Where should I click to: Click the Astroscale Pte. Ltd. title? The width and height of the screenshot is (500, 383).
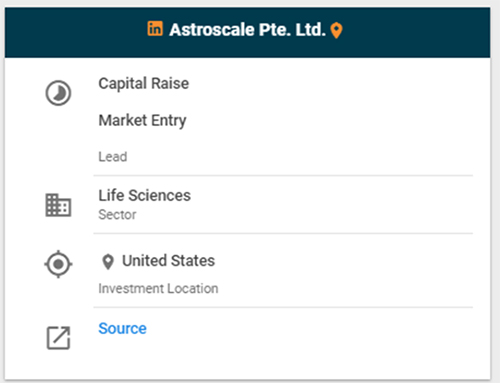(247, 30)
